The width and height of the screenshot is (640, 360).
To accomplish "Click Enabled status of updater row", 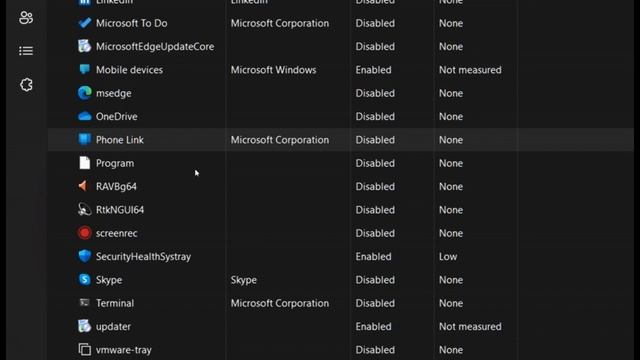I will tap(373, 327).
